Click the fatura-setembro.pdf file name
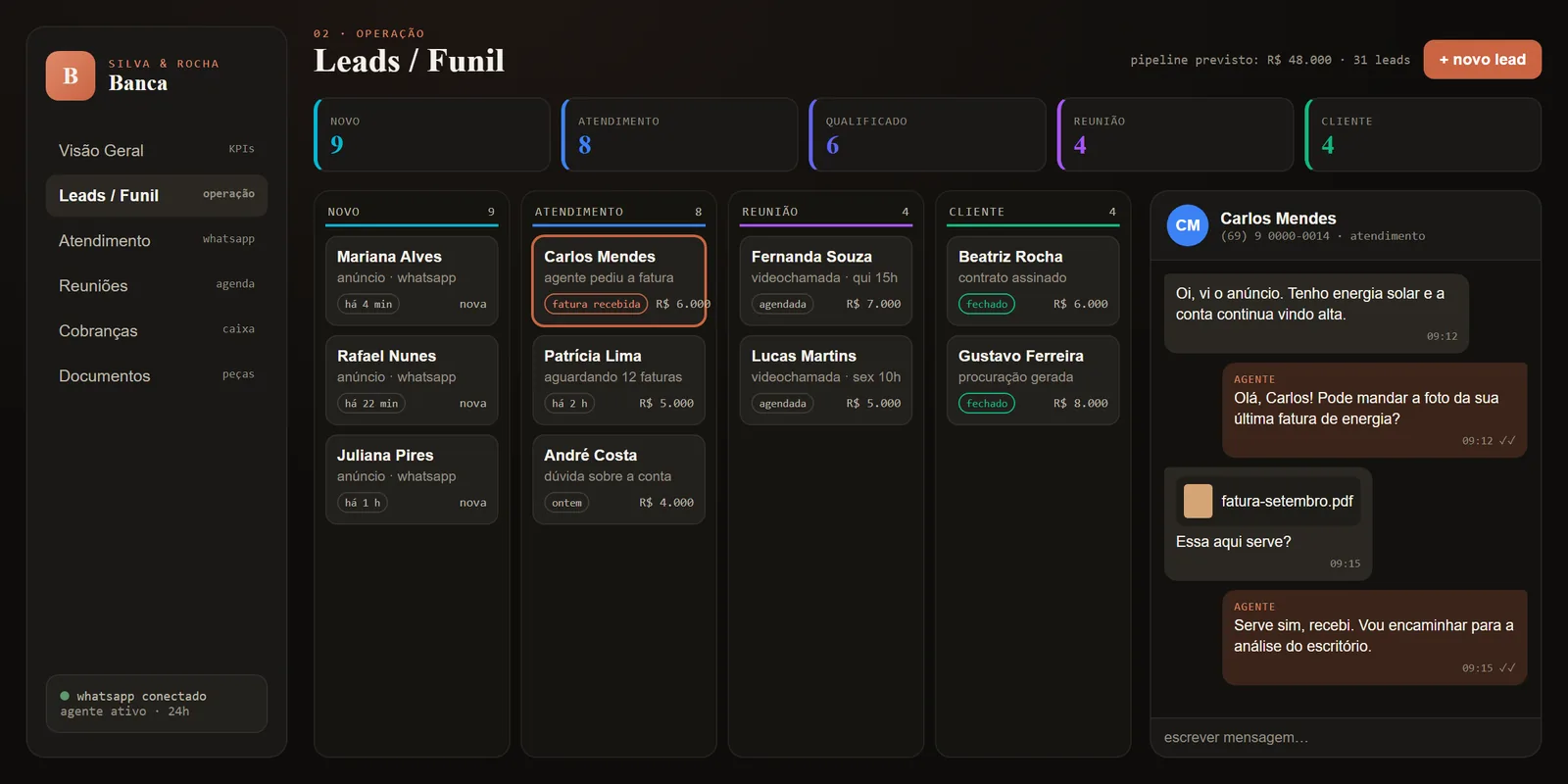This screenshot has width=1568, height=784. coord(1287,501)
